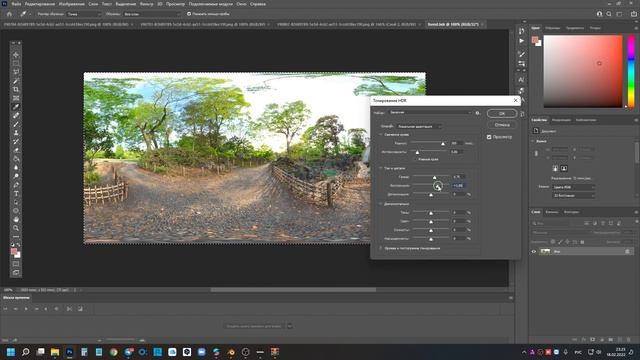Expand the Кривая и гистограмма тонирования section
This screenshot has height=360, width=640.
381,248
